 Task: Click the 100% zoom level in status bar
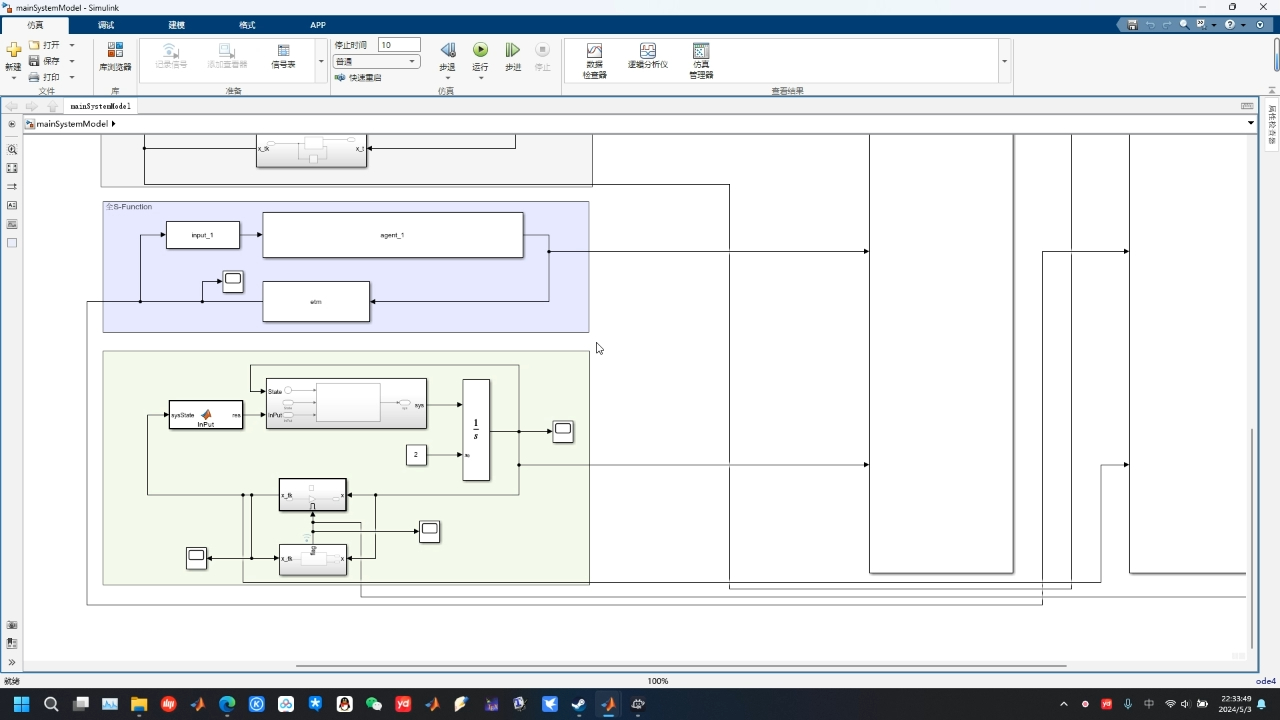pos(657,681)
